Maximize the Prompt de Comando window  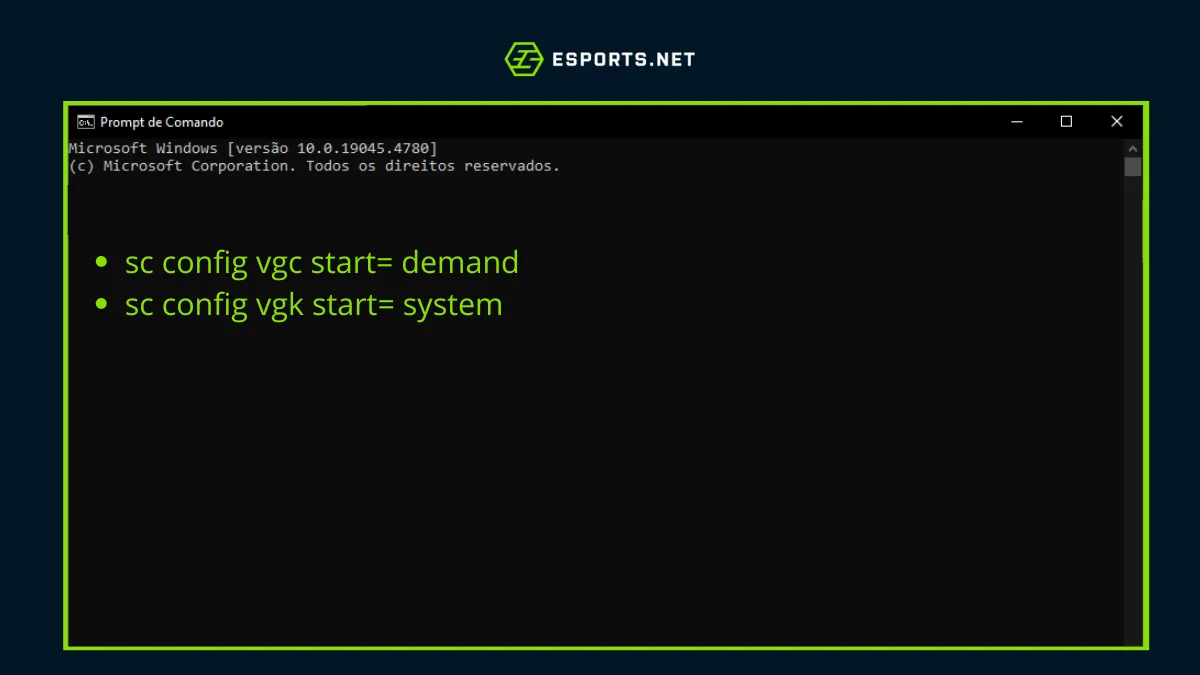pyautogui.click(x=1066, y=122)
